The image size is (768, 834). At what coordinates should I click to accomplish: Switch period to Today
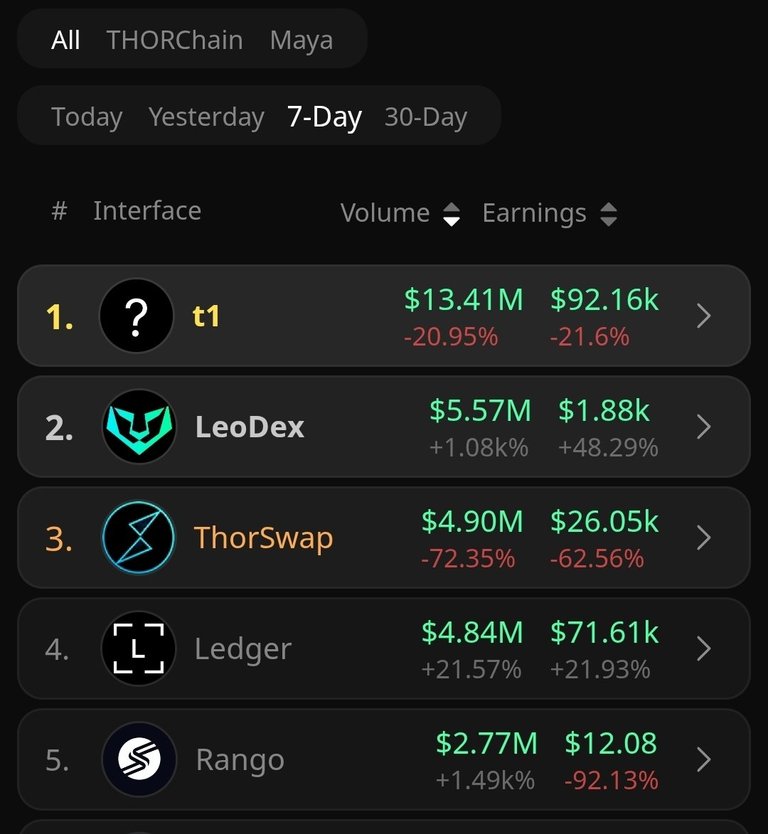click(87, 117)
